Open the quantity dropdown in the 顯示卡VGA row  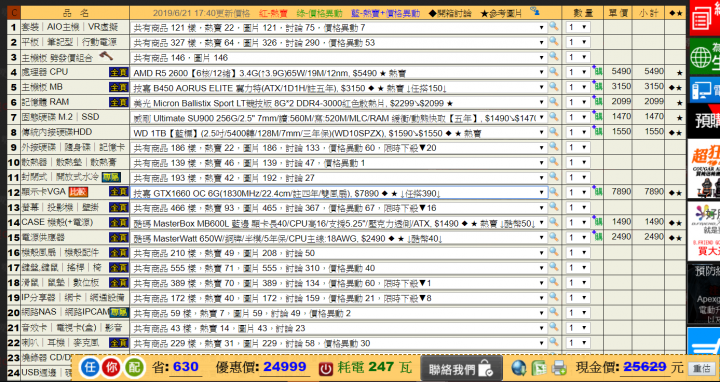coord(578,192)
